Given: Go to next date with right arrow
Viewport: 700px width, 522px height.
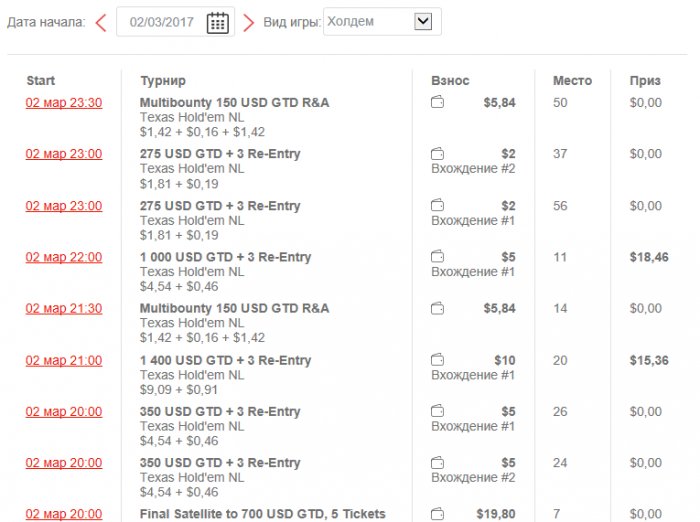Looking at the screenshot, I should [249, 22].
